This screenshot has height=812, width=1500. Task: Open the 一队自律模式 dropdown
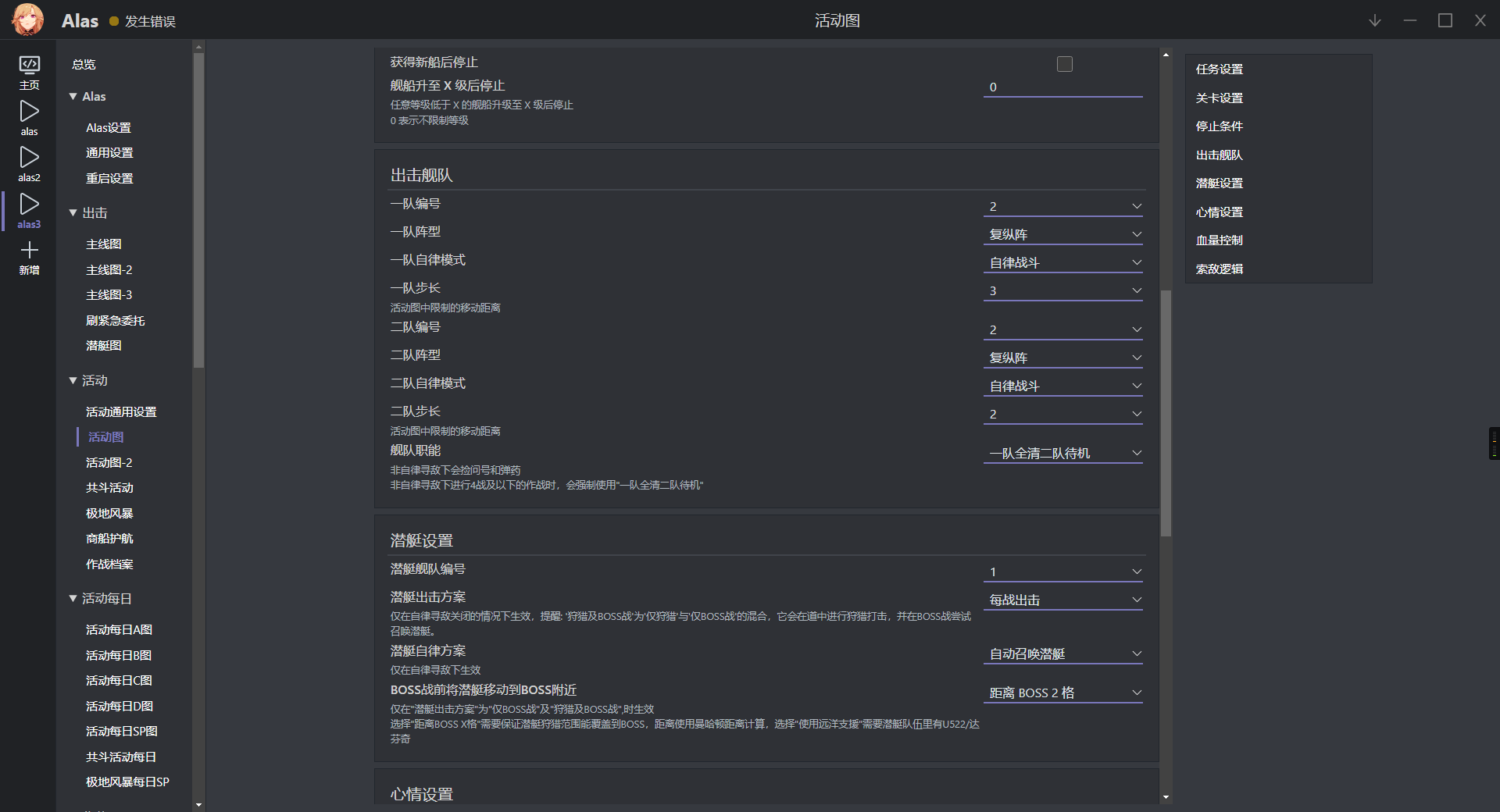point(1062,262)
